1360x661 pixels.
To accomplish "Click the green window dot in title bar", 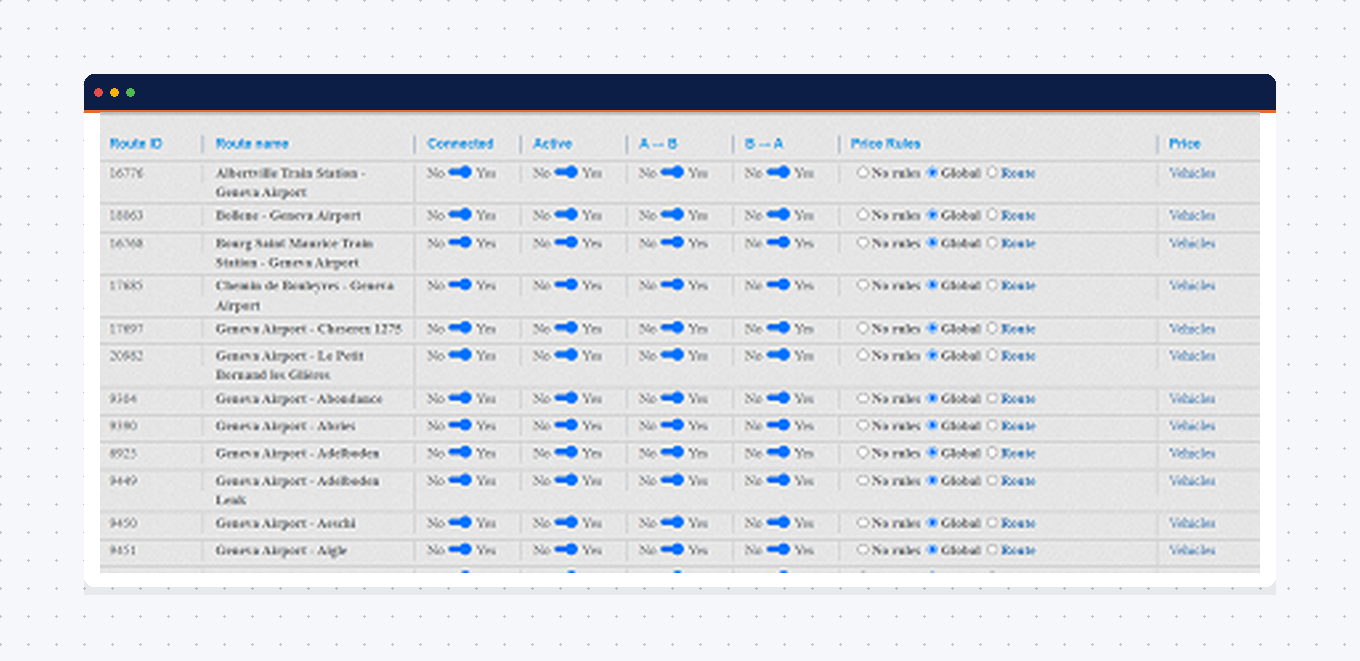I will [130, 93].
